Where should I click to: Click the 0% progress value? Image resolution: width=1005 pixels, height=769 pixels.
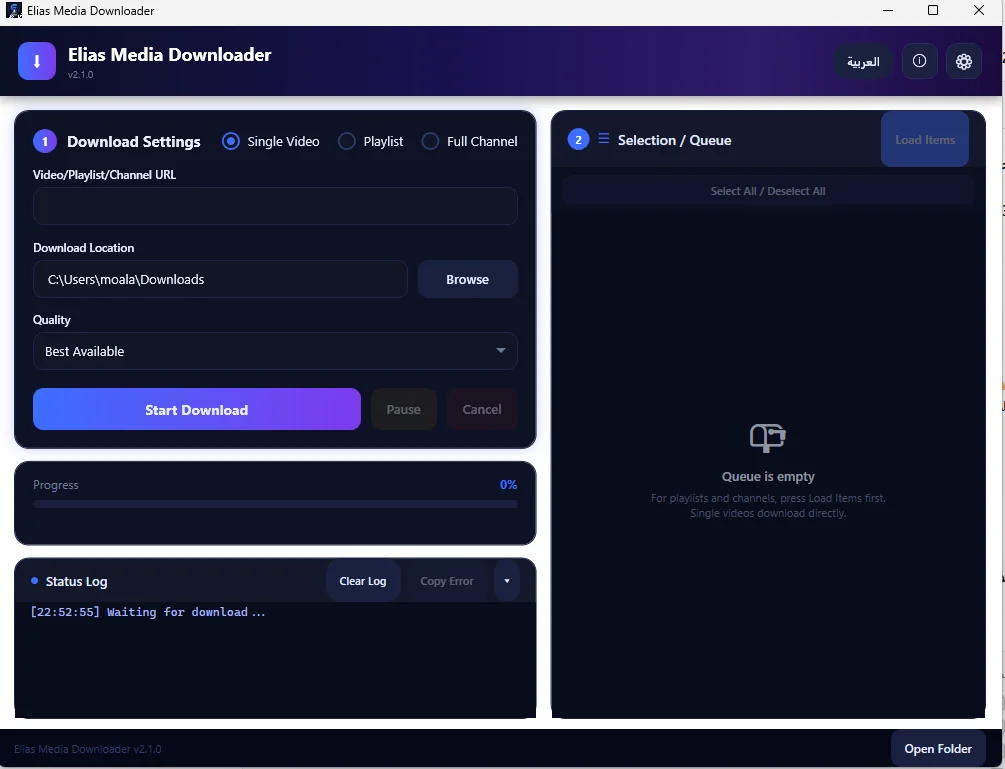click(508, 484)
